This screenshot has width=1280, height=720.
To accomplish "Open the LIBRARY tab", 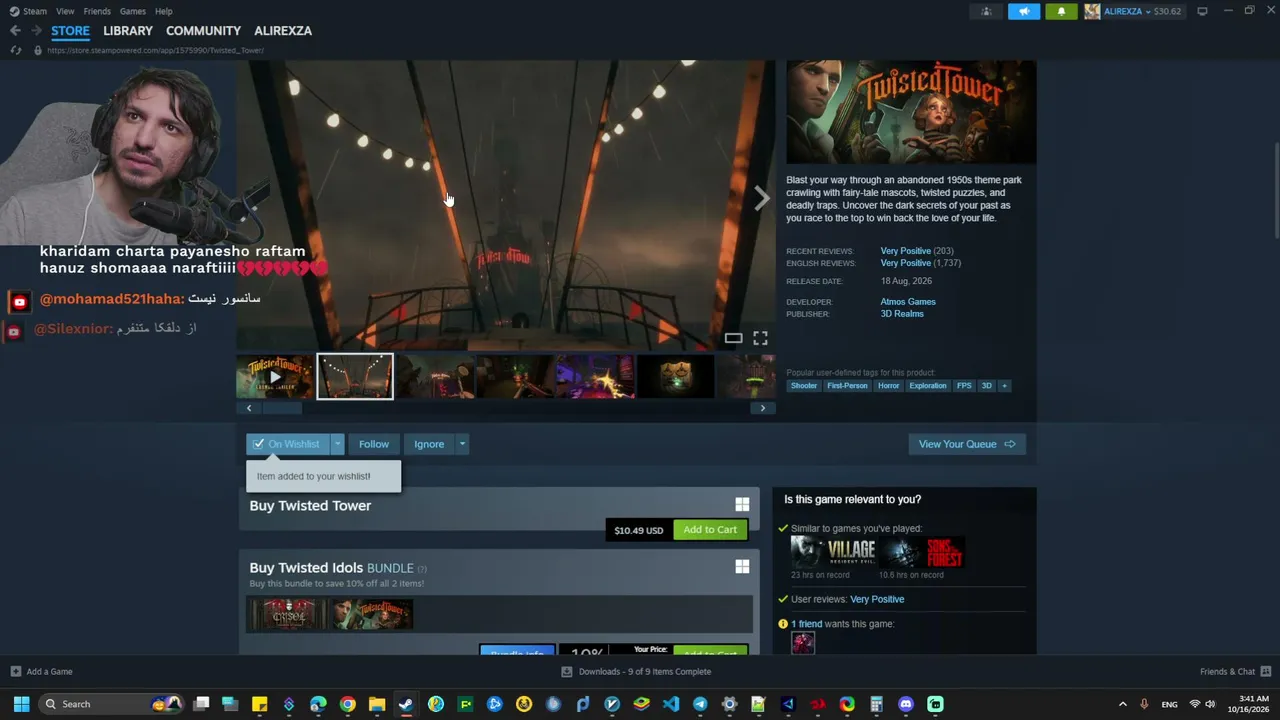I will 128,31.
